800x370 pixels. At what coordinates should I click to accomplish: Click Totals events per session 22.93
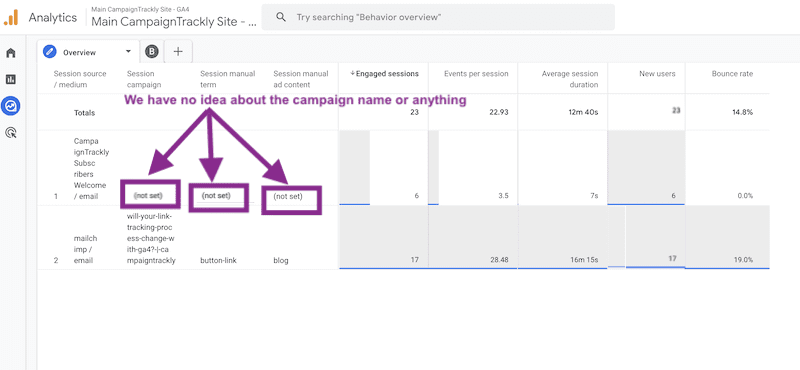pyautogui.click(x=498, y=112)
